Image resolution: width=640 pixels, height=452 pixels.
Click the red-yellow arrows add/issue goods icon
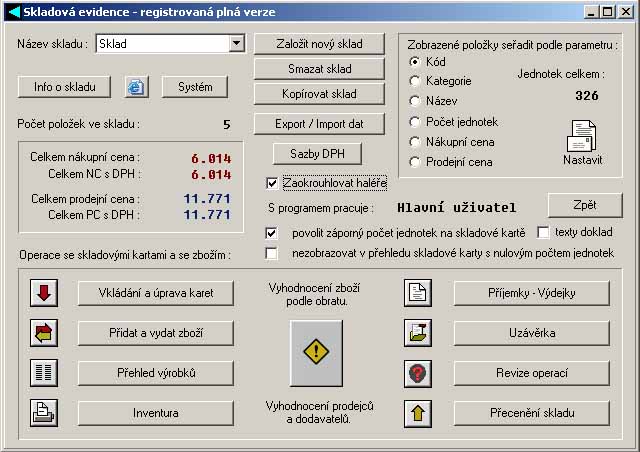click(44, 333)
